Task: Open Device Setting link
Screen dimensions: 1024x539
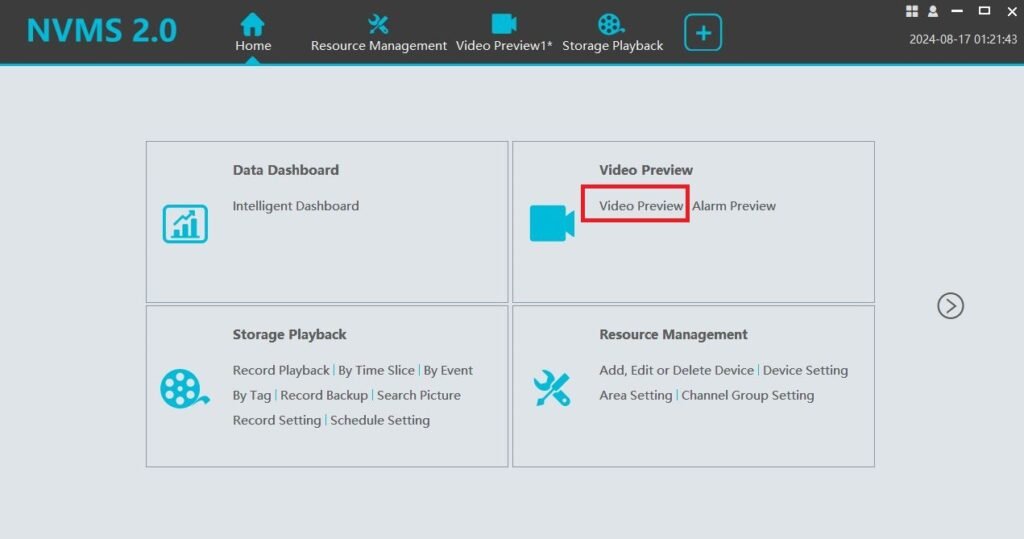Action: pos(805,370)
